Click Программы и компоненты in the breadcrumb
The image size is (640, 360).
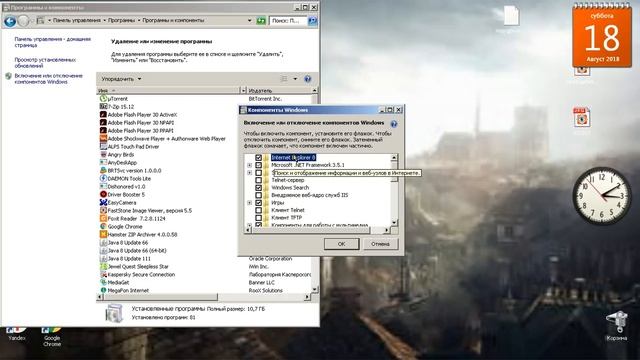coord(173,20)
